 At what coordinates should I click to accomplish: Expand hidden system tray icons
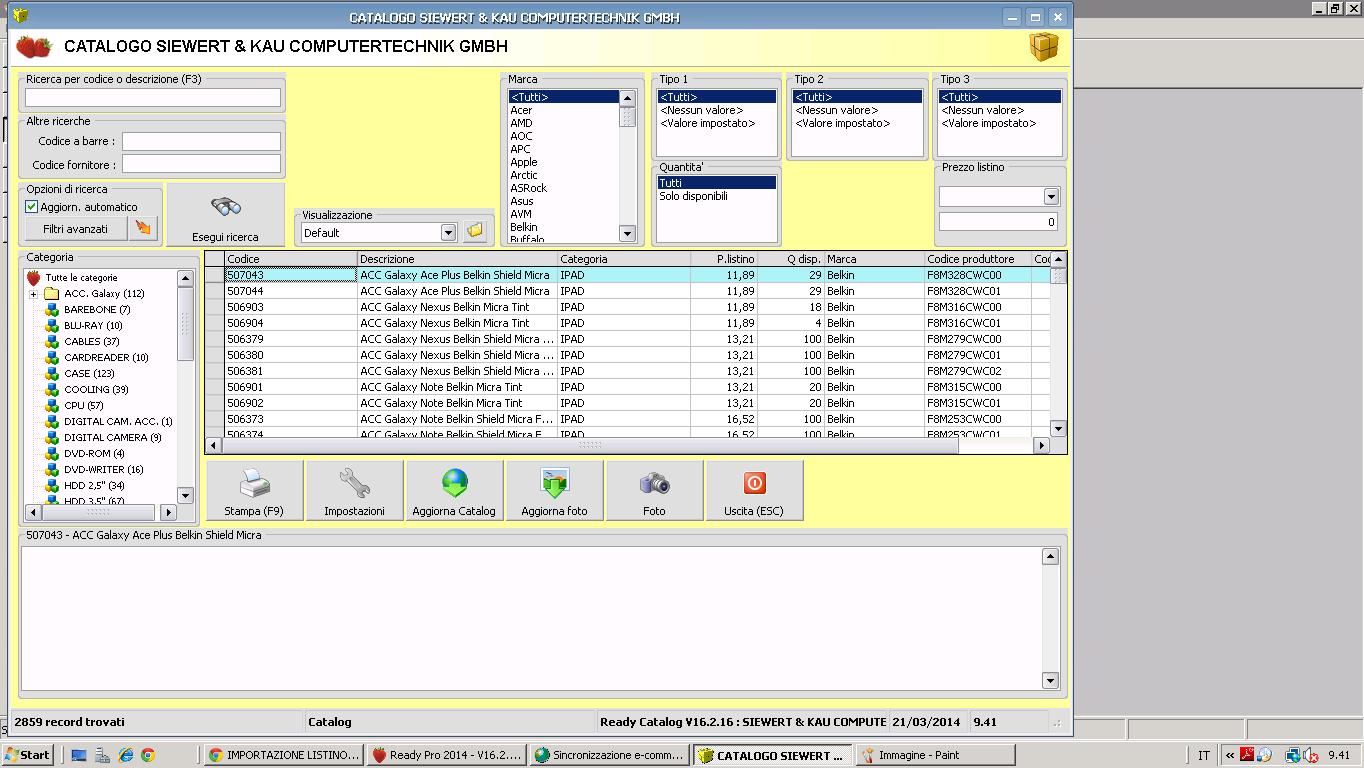(1229, 756)
